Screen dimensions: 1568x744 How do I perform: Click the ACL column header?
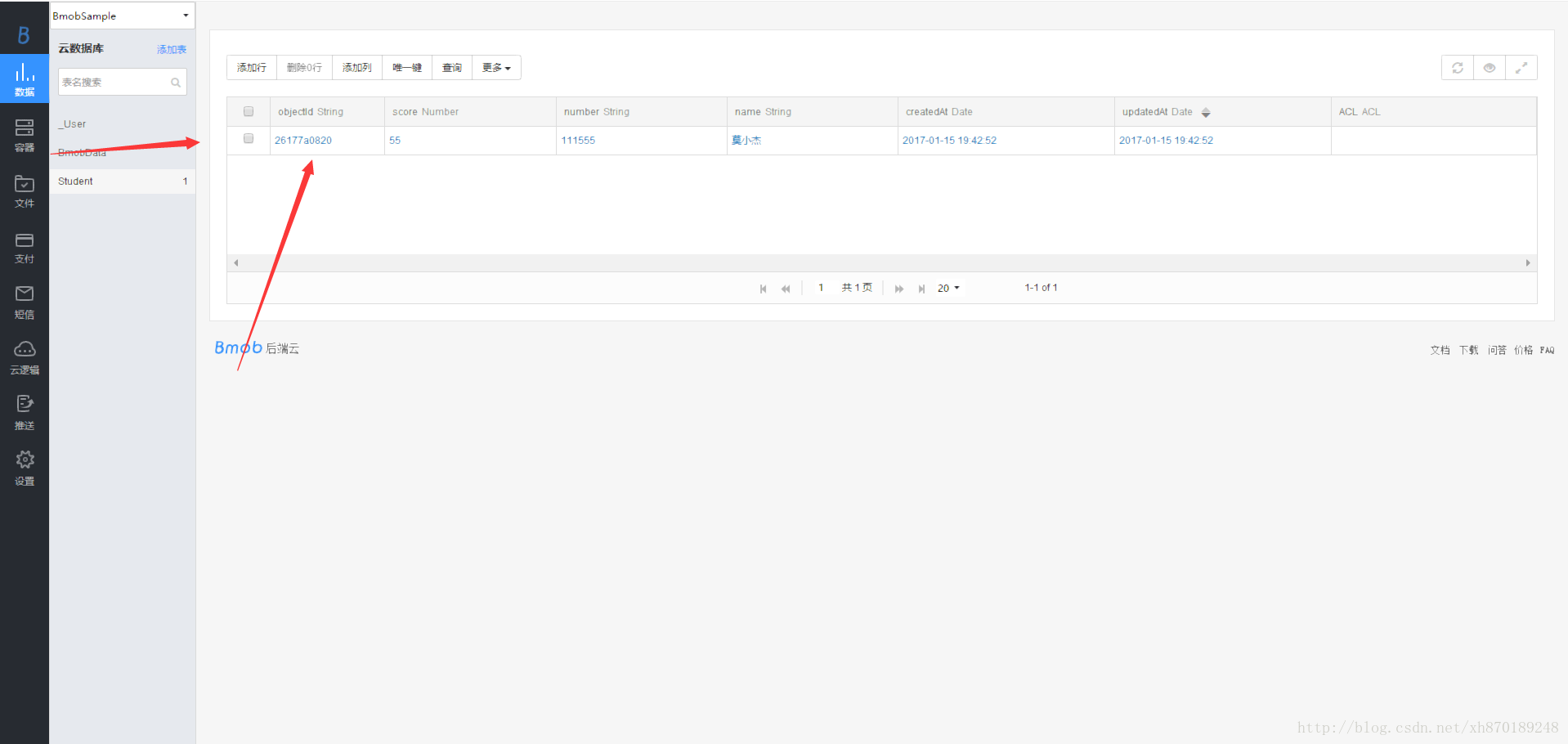pyautogui.click(x=1434, y=112)
